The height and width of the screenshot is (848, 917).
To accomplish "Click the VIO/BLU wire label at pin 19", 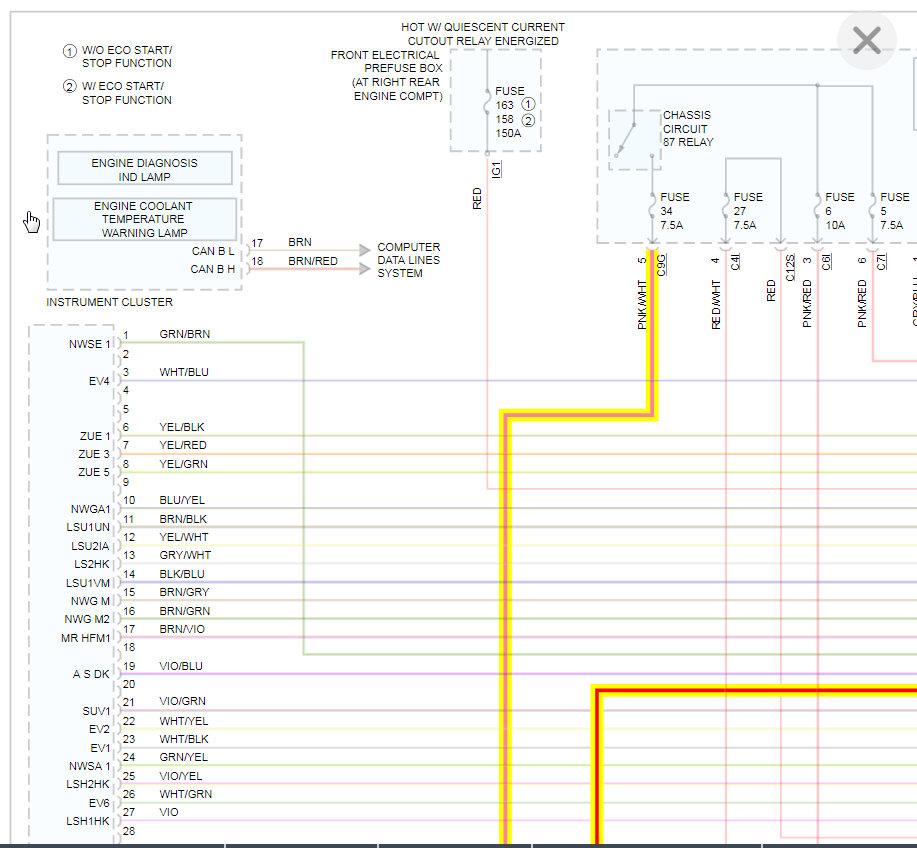I will [181, 666].
